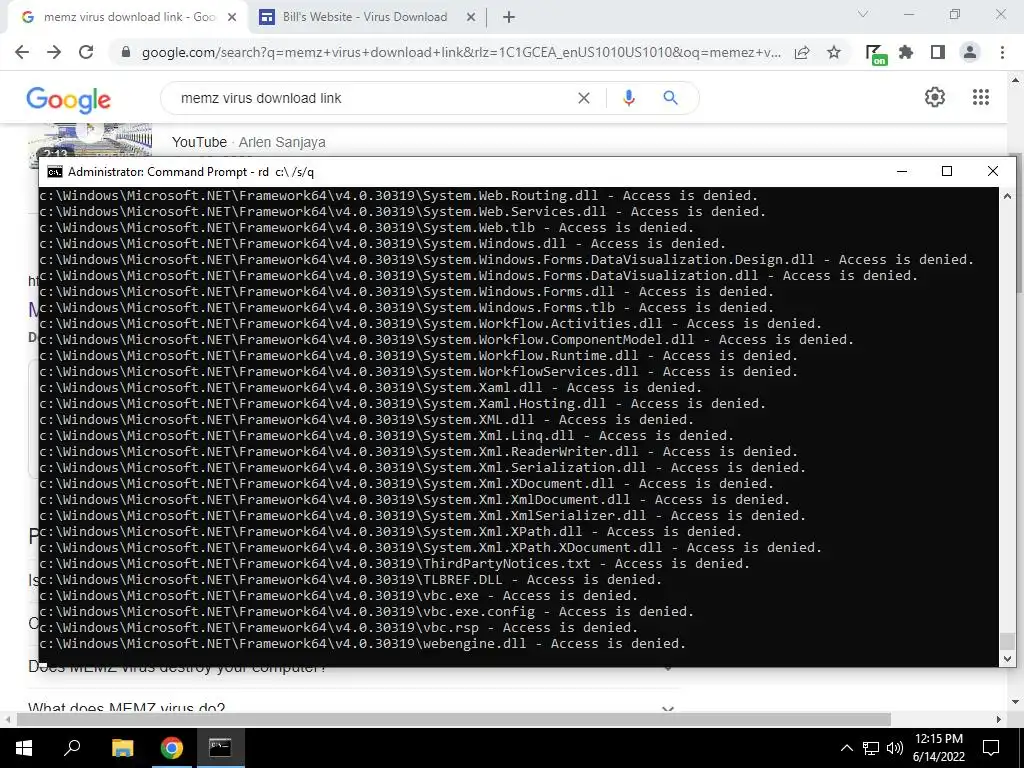Start voice search with microphone icon
Screen dimensions: 1024x768
(x=628, y=98)
